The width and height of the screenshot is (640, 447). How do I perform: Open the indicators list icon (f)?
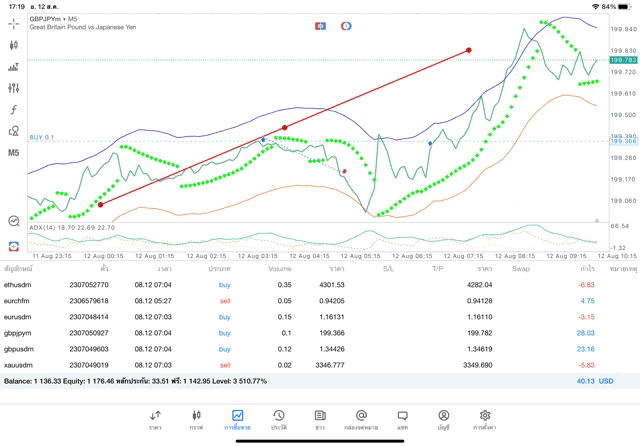[14, 109]
